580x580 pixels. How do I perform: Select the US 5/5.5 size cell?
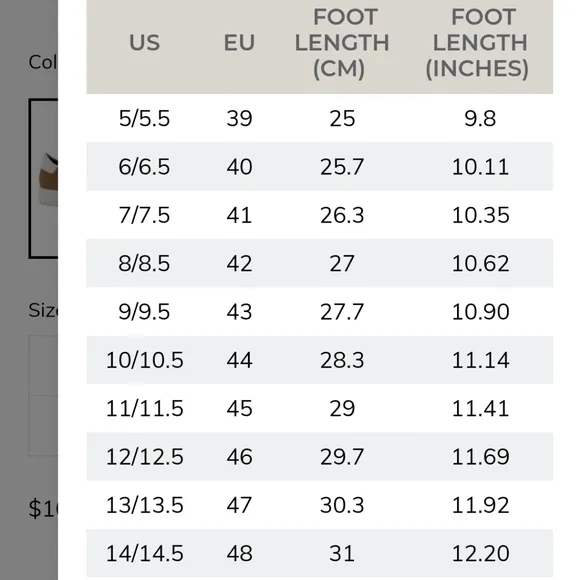click(x=144, y=118)
